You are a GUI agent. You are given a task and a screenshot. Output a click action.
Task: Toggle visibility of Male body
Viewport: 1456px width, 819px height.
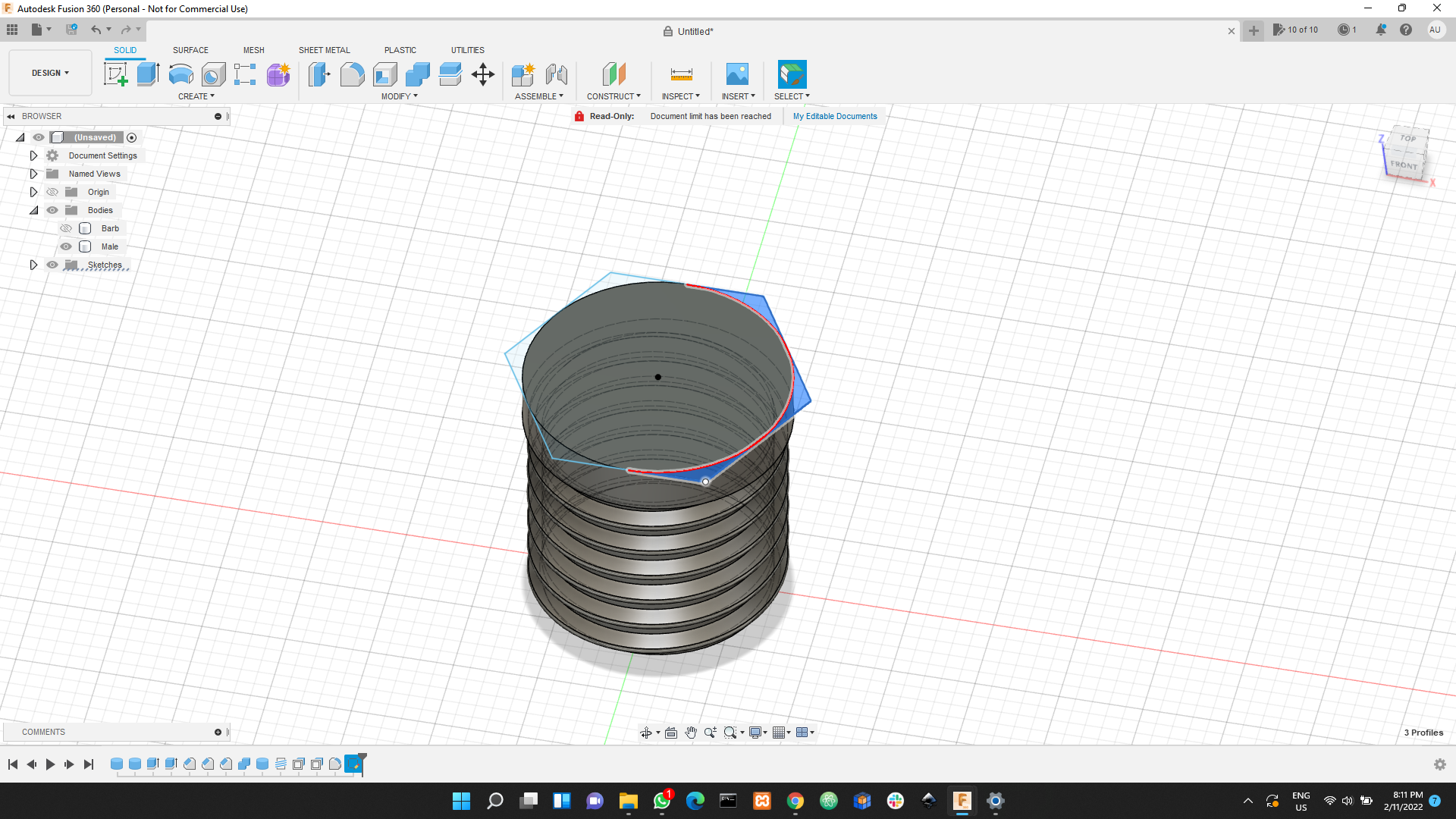[66, 246]
